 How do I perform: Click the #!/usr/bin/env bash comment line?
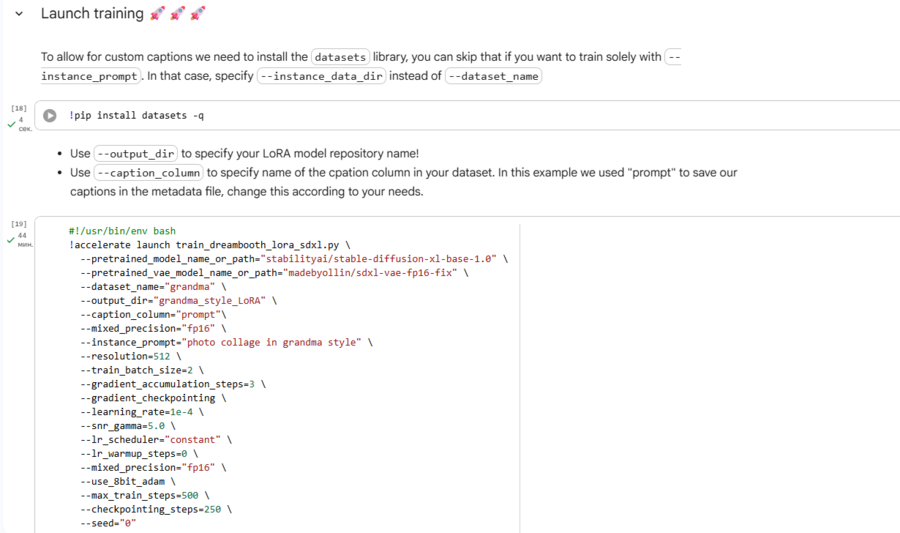(x=122, y=230)
